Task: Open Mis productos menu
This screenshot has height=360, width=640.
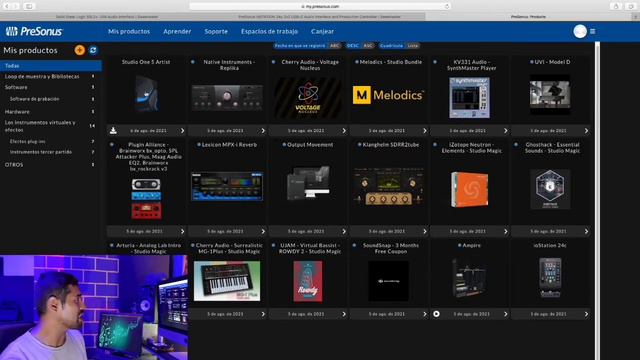Action: click(129, 31)
